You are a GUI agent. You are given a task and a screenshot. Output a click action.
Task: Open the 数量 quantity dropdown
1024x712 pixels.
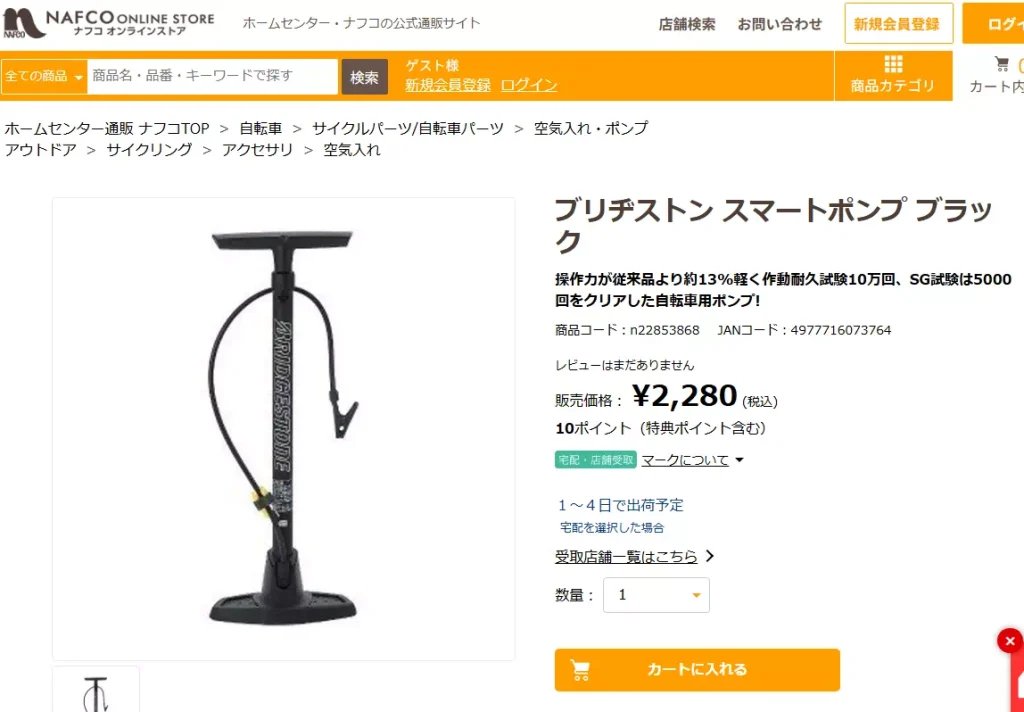pos(656,595)
